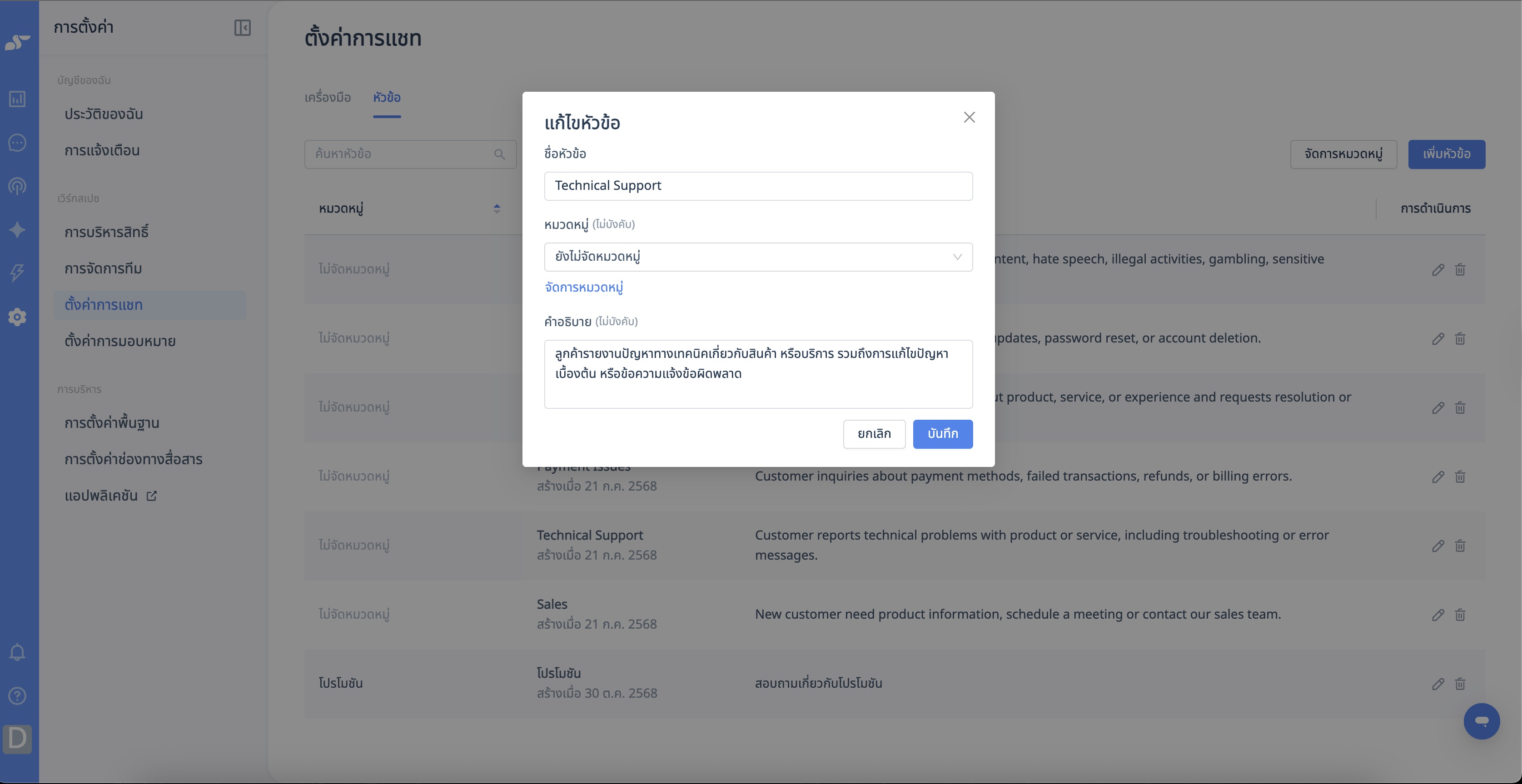Image resolution: width=1522 pixels, height=784 pixels.
Task: Click the บันทึก save button
Action: (942, 434)
